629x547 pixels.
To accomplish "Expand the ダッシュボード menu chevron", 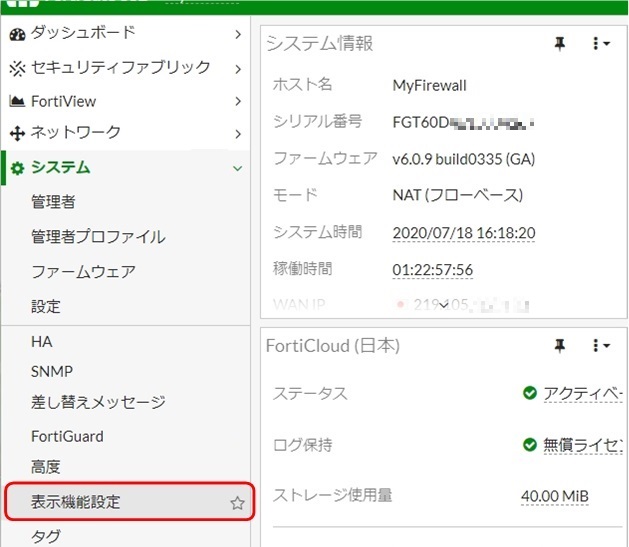I will click(x=237, y=34).
